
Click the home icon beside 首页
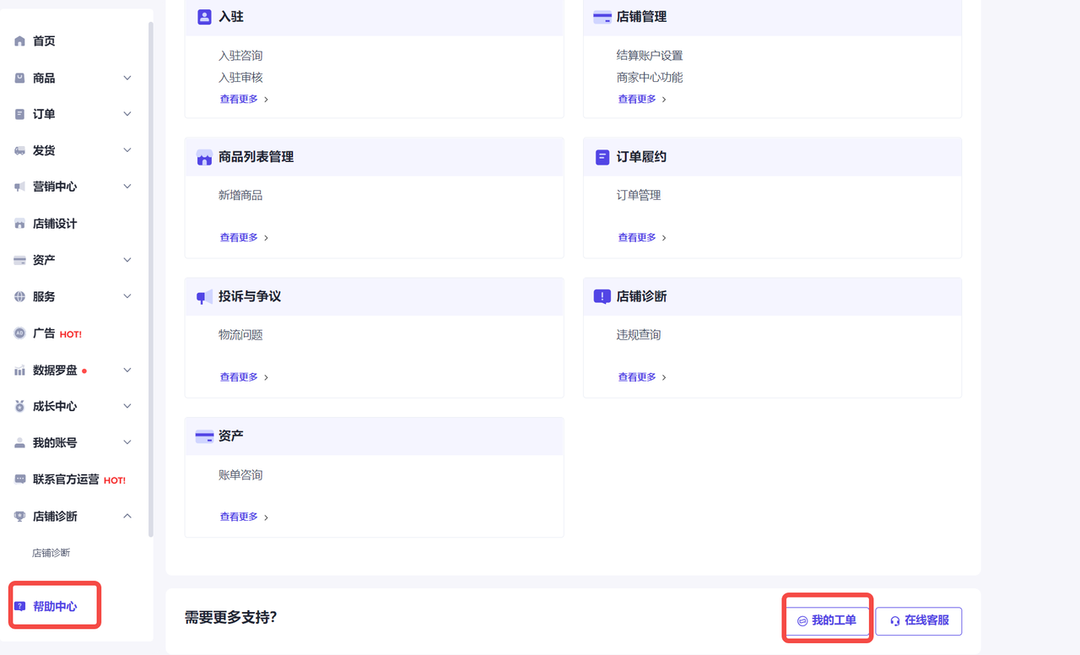pyautogui.click(x=20, y=41)
